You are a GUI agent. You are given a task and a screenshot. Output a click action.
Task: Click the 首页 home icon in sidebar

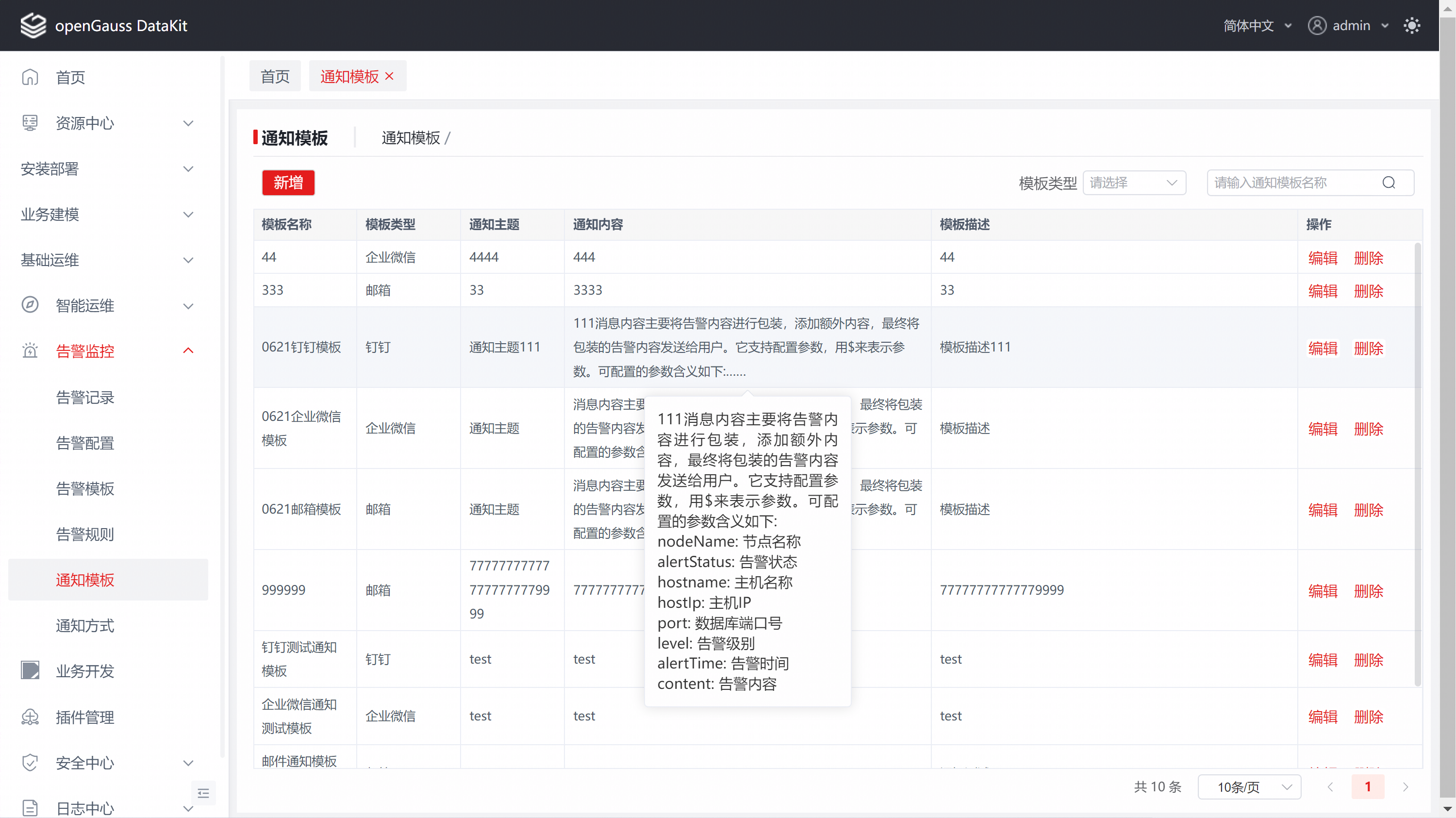[30, 77]
